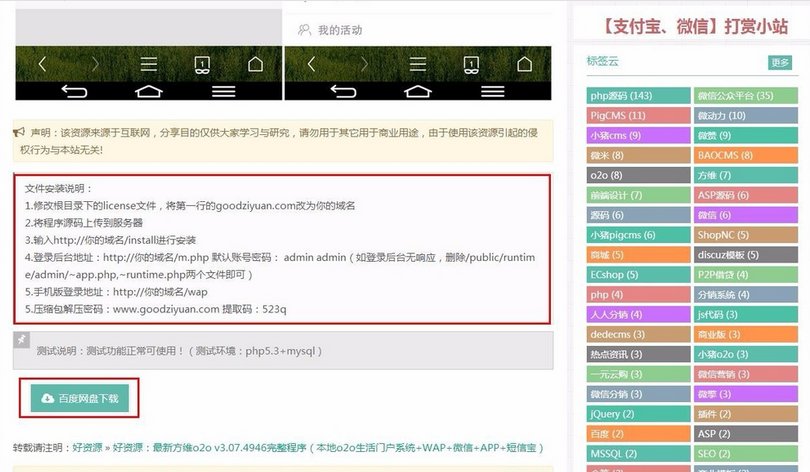Screen dimensions: 810x472
Task: Open the php源码 (143) tag
Action: pyautogui.click(x=638, y=96)
